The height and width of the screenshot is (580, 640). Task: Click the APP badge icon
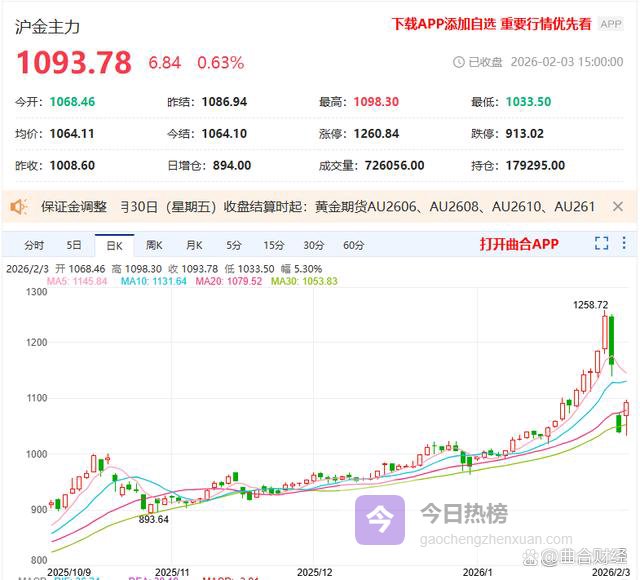click(x=610, y=24)
